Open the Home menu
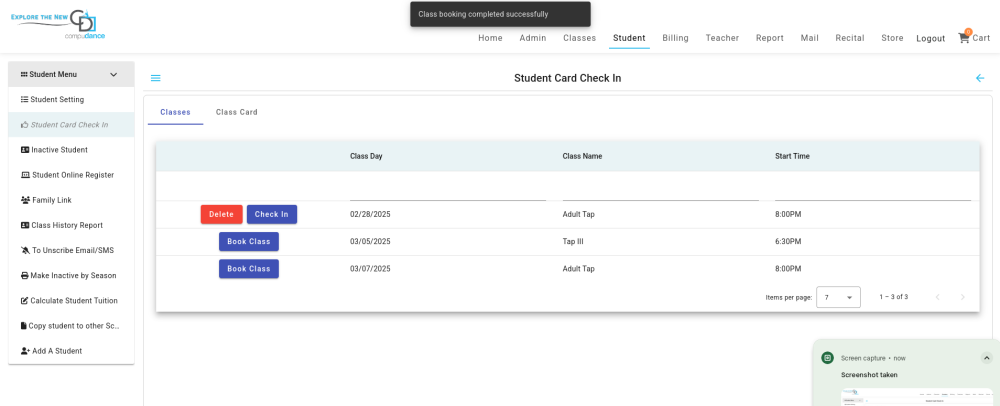 [x=490, y=38]
